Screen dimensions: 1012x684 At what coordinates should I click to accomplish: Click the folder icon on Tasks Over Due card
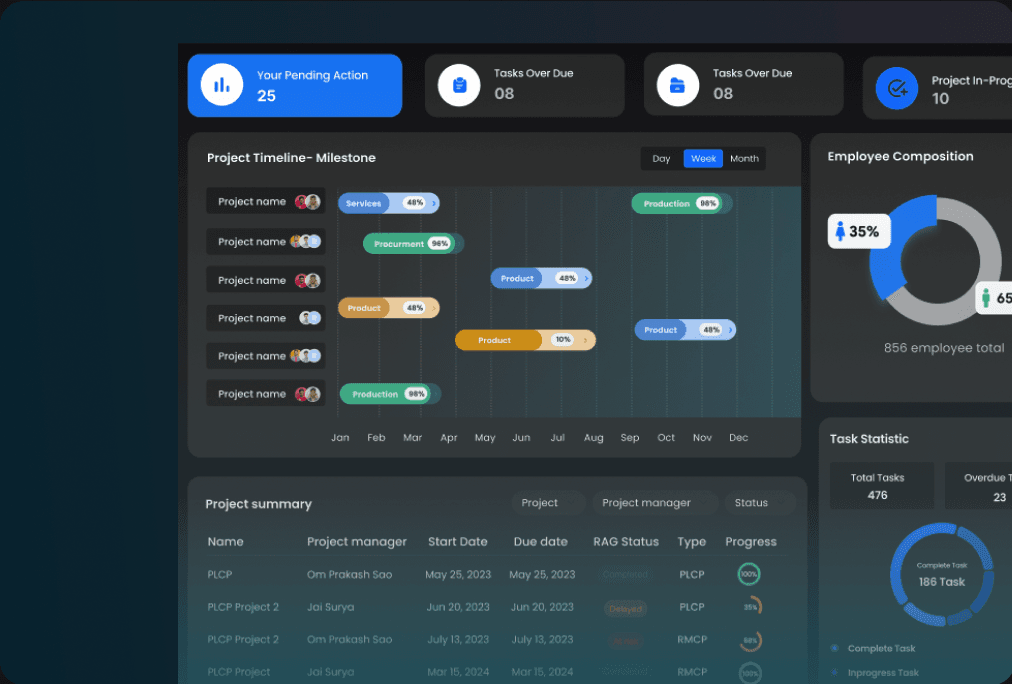tap(677, 85)
